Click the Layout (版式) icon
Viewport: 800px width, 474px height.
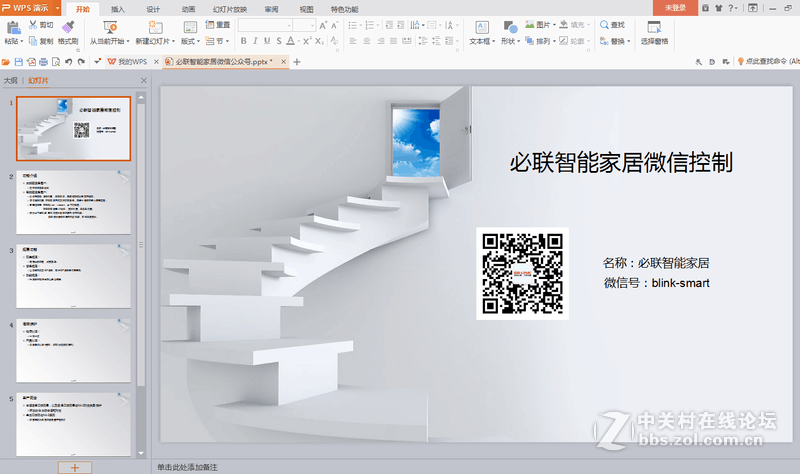coord(190,27)
